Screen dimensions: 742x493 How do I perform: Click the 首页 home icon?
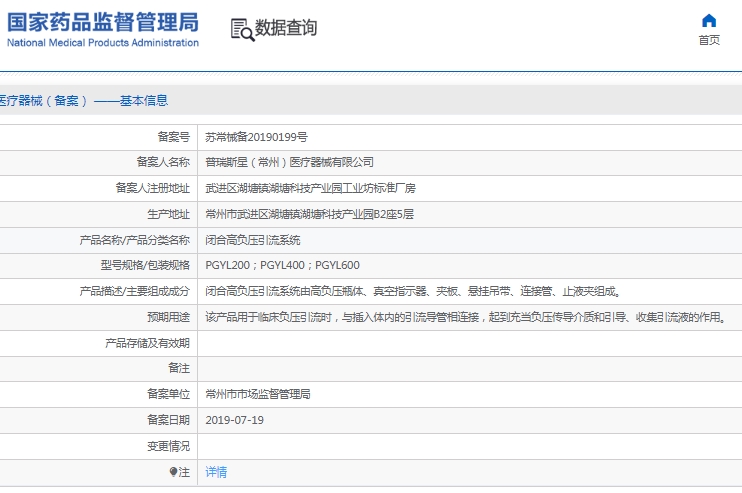(x=708, y=21)
